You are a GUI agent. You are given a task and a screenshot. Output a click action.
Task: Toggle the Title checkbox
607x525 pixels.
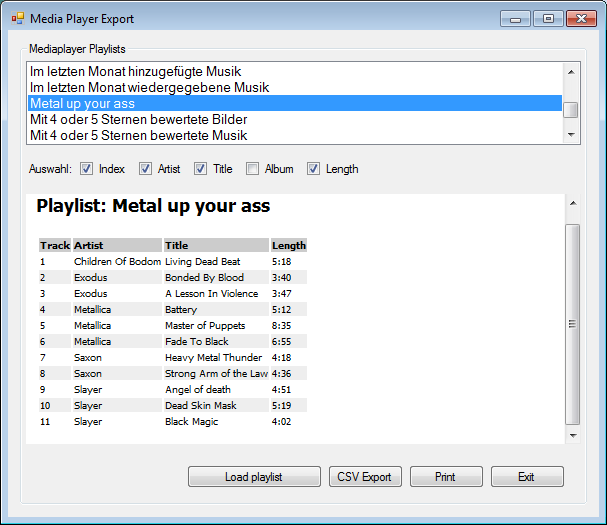click(200, 169)
